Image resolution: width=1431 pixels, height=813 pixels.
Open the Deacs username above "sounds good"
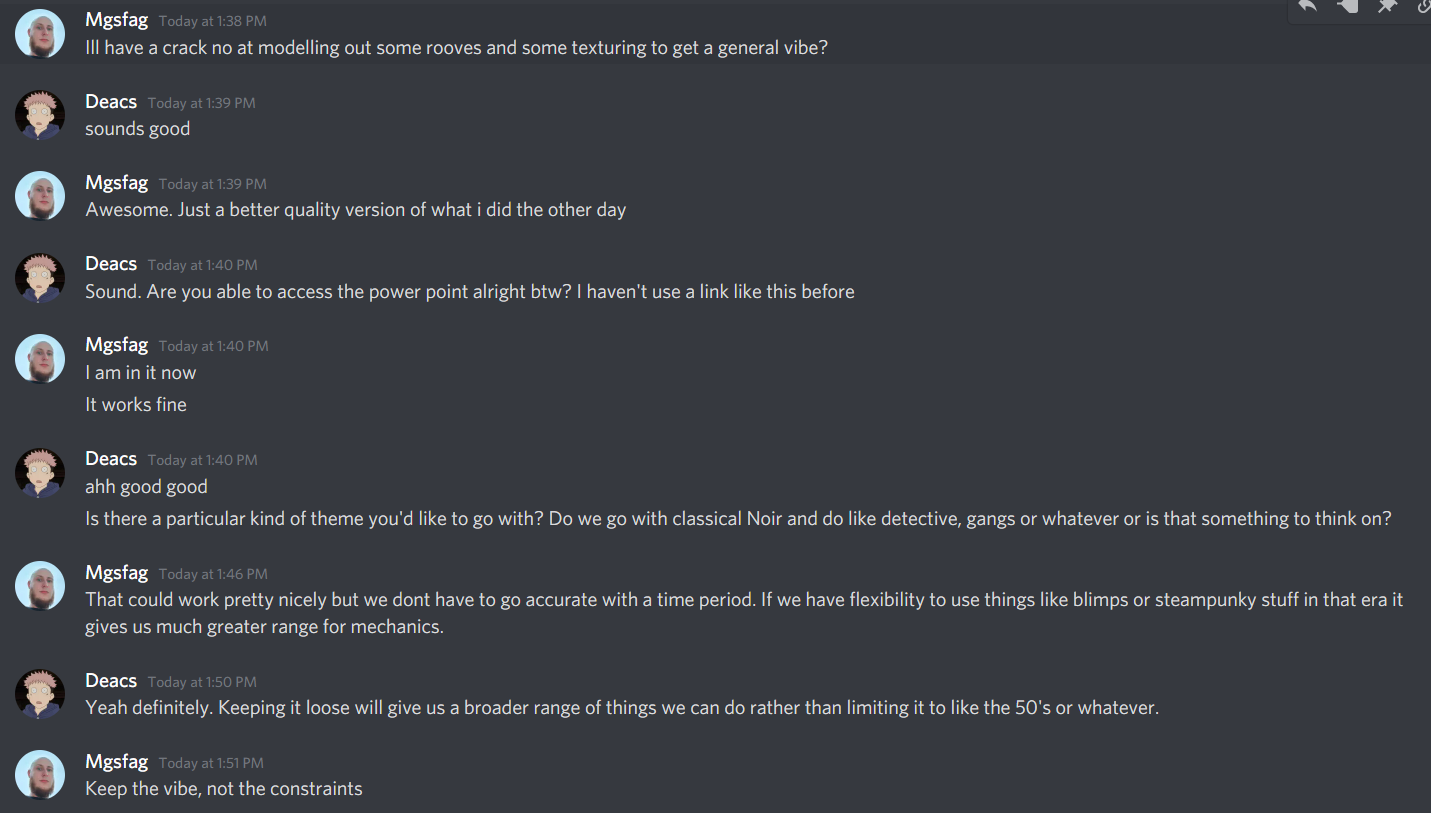click(x=111, y=102)
